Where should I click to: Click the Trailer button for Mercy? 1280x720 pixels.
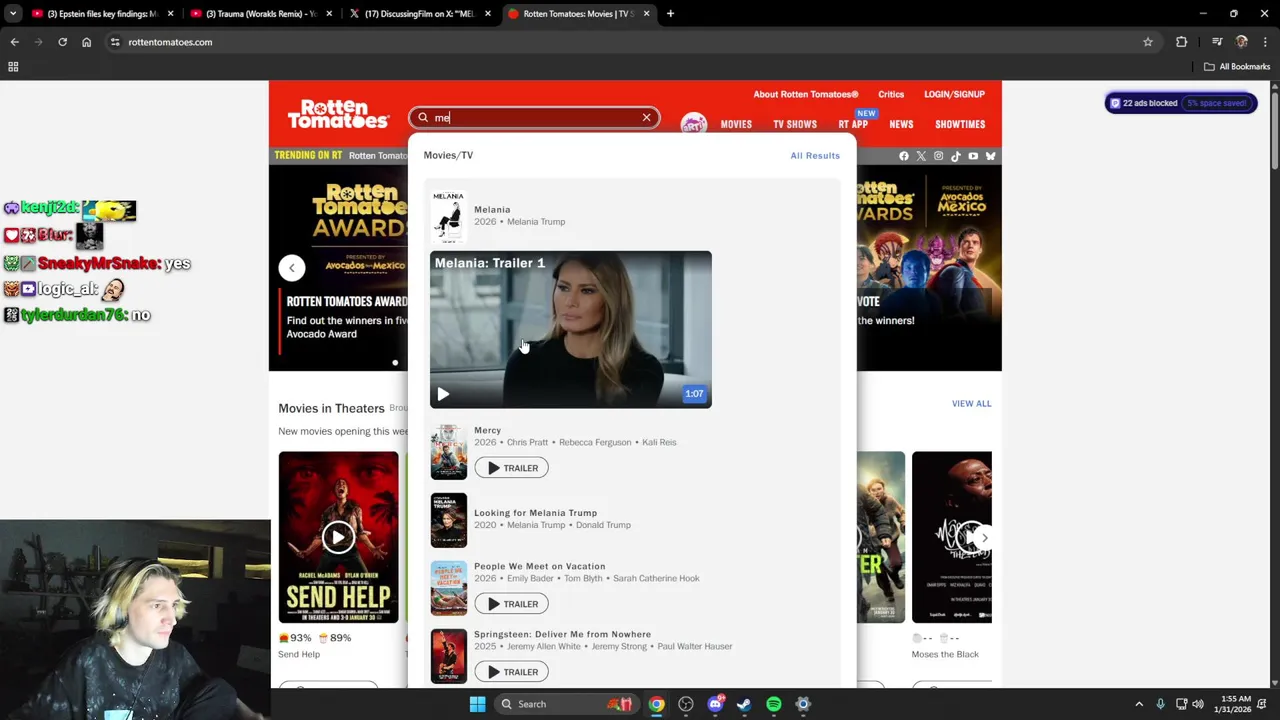click(x=511, y=468)
